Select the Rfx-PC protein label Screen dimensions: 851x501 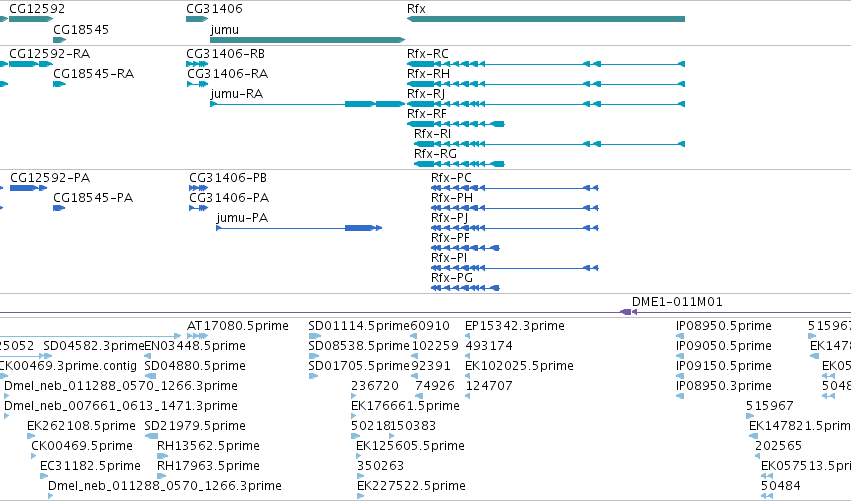click(x=451, y=178)
